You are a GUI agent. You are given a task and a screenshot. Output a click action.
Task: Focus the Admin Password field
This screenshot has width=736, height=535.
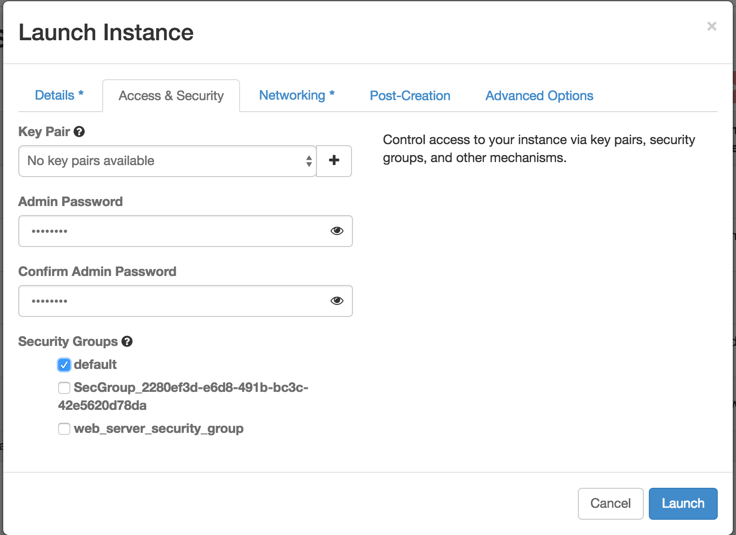pos(170,231)
